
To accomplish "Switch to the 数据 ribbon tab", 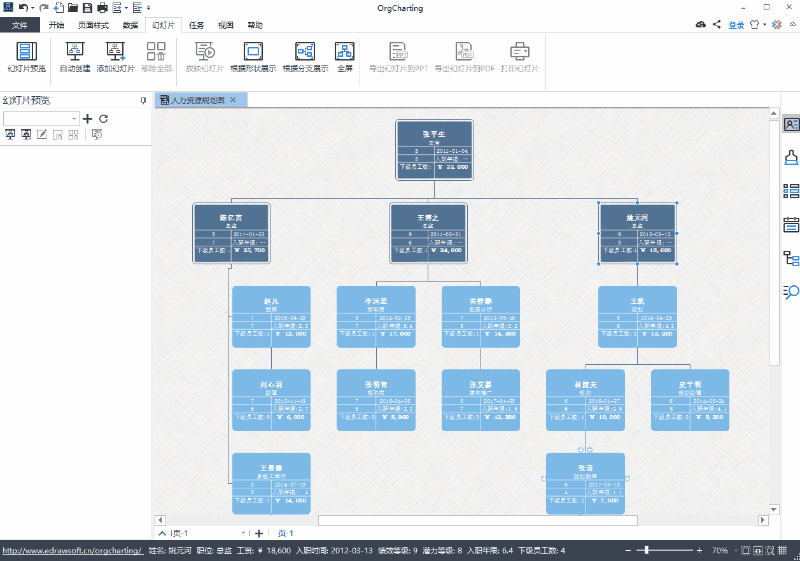I will (130, 25).
